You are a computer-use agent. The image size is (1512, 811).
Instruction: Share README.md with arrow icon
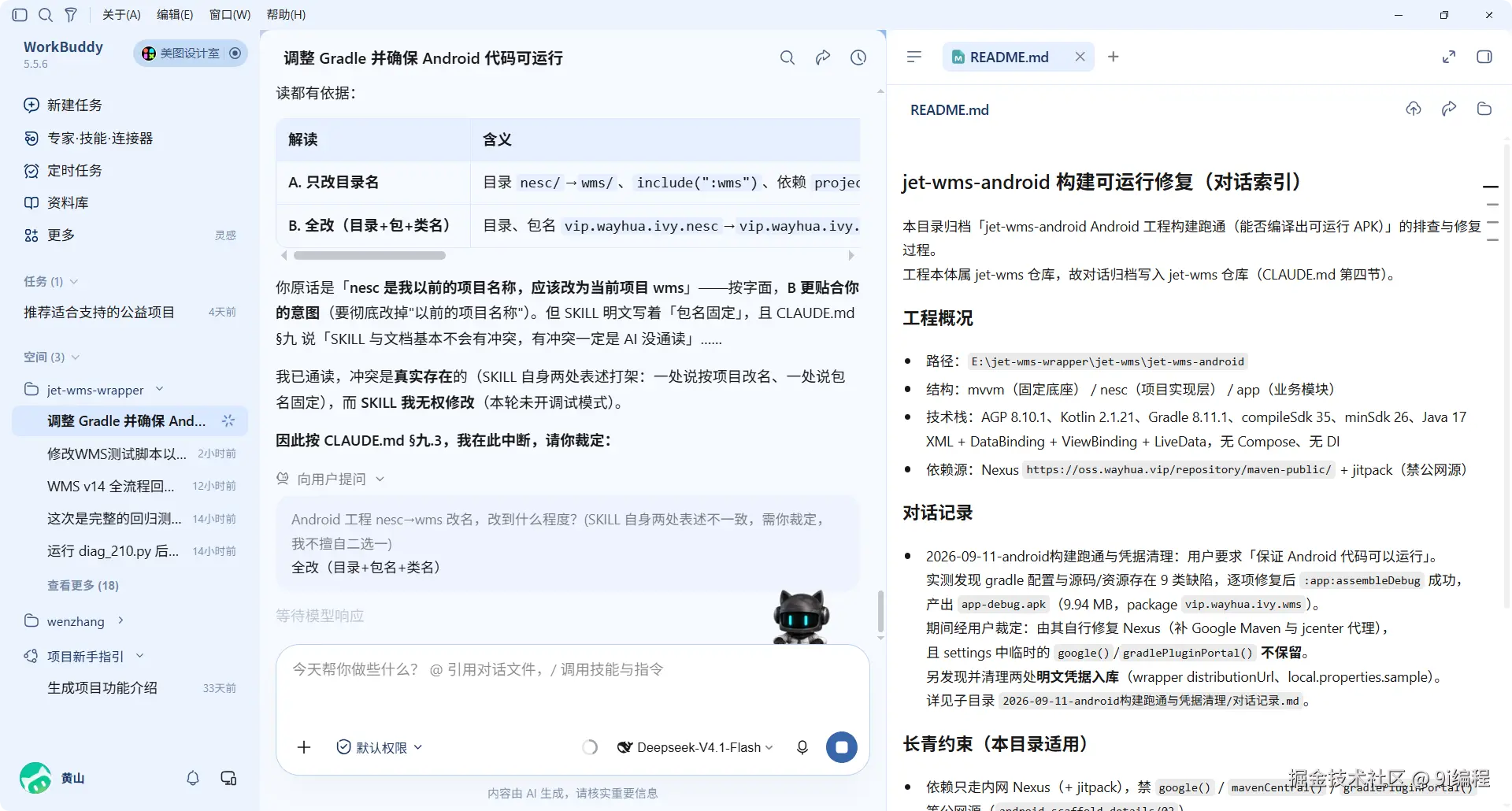tap(1449, 109)
